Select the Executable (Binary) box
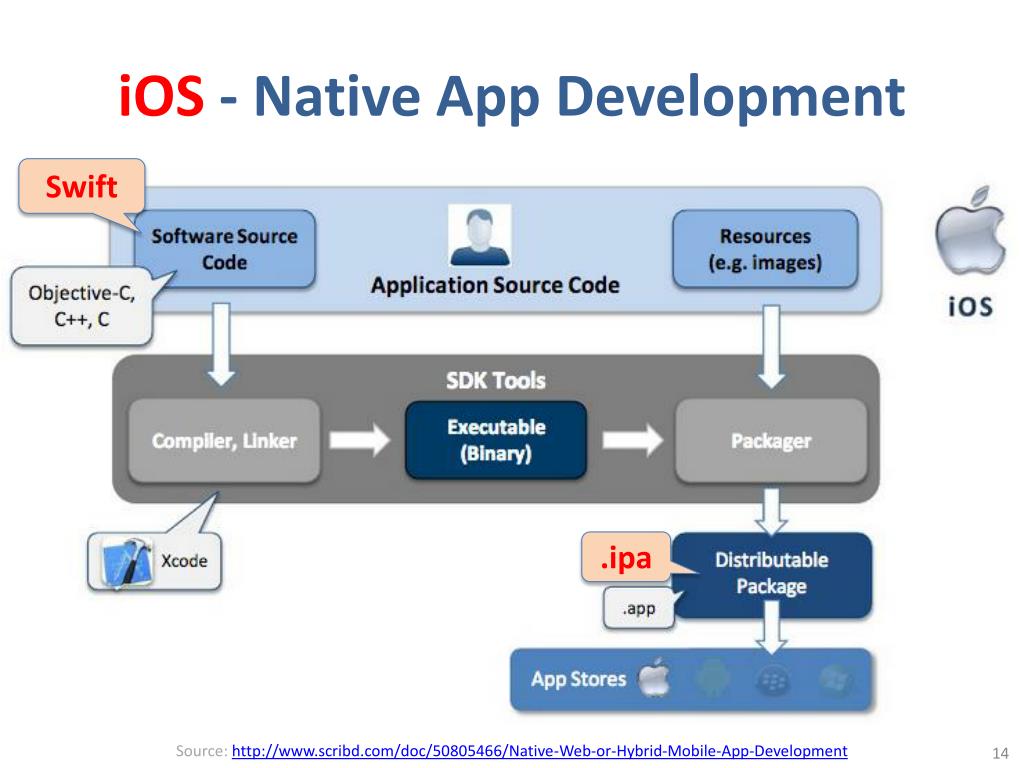1024x768 pixels. point(496,440)
